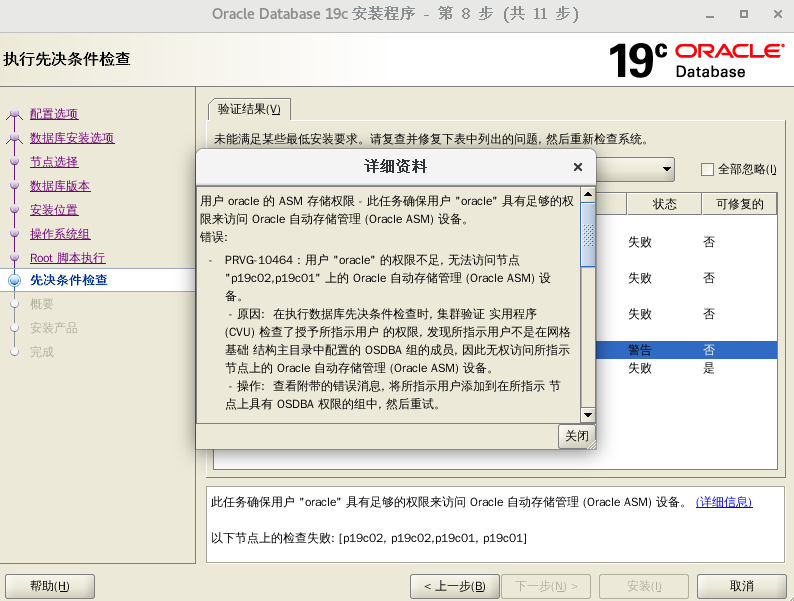Image resolution: width=794 pixels, height=601 pixels.
Task: Click the details dialog scrollbar up arrow
Action: point(588,194)
